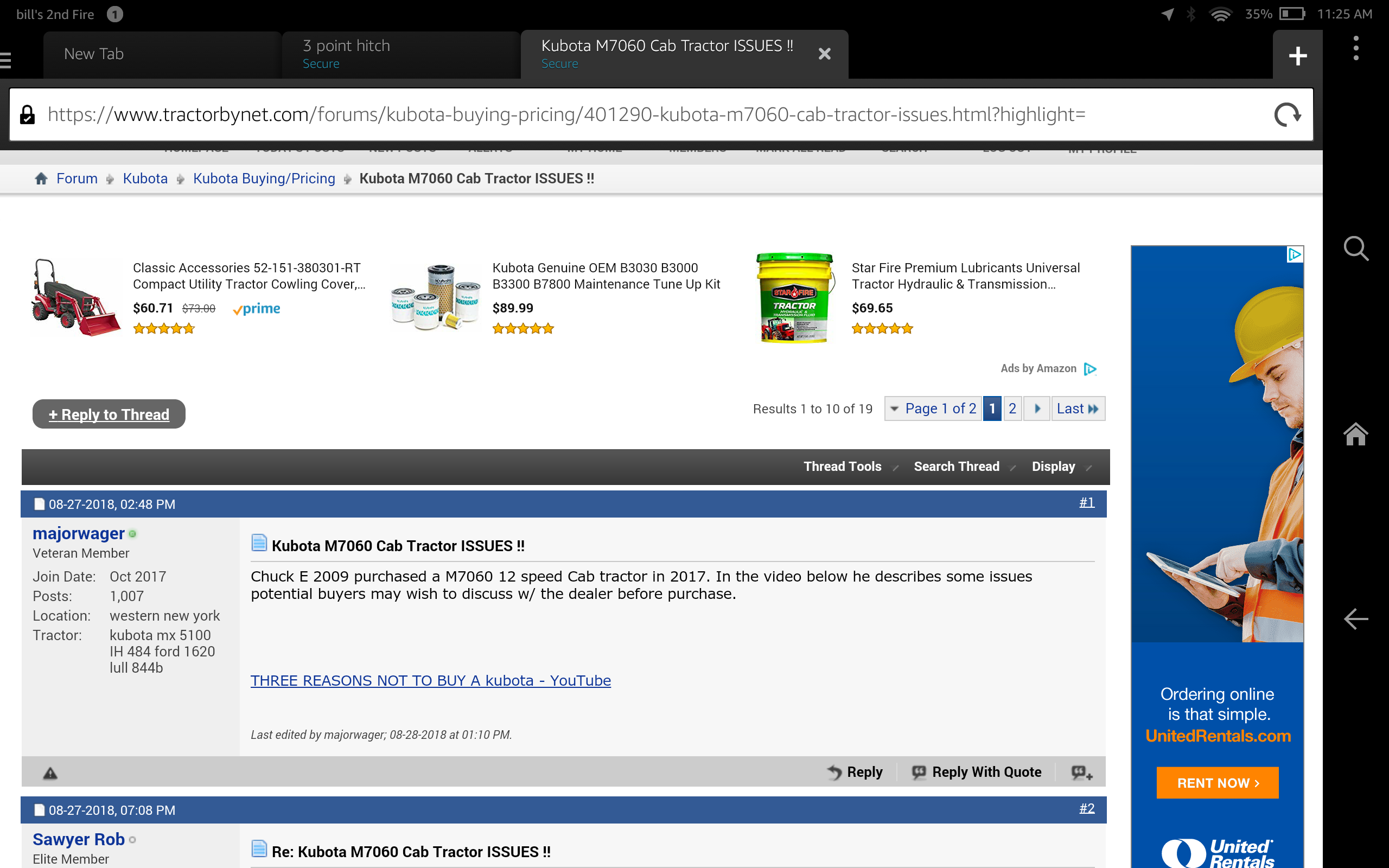Click multi-quote icon on post #1
1389x868 pixels.
pyautogui.click(x=1081, y=773)
